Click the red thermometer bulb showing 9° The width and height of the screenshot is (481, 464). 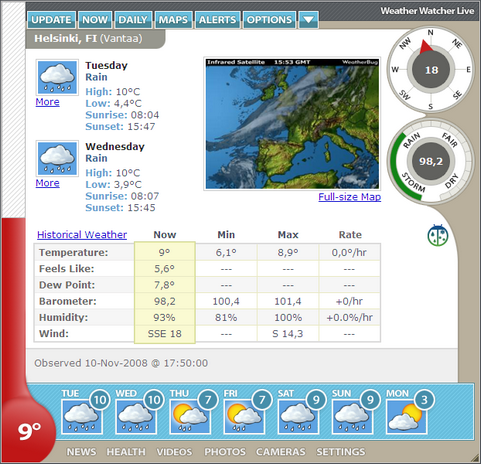coord(28,431)
